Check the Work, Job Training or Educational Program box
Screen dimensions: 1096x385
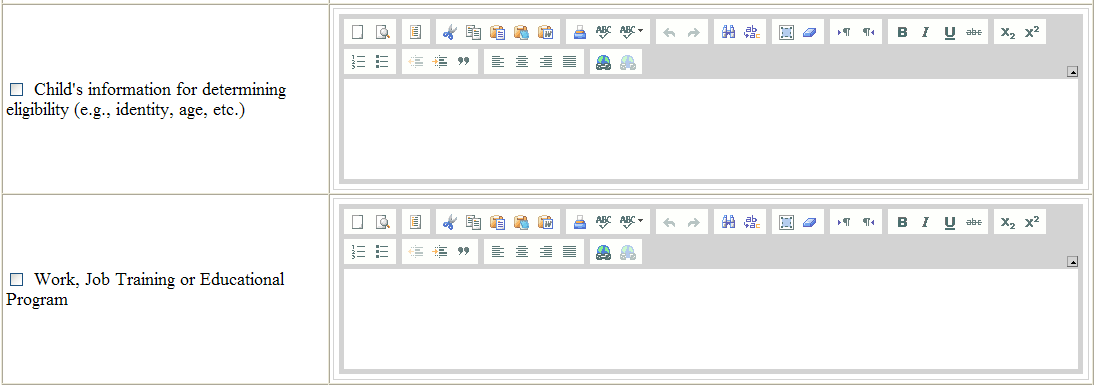(x=16, y=279)
